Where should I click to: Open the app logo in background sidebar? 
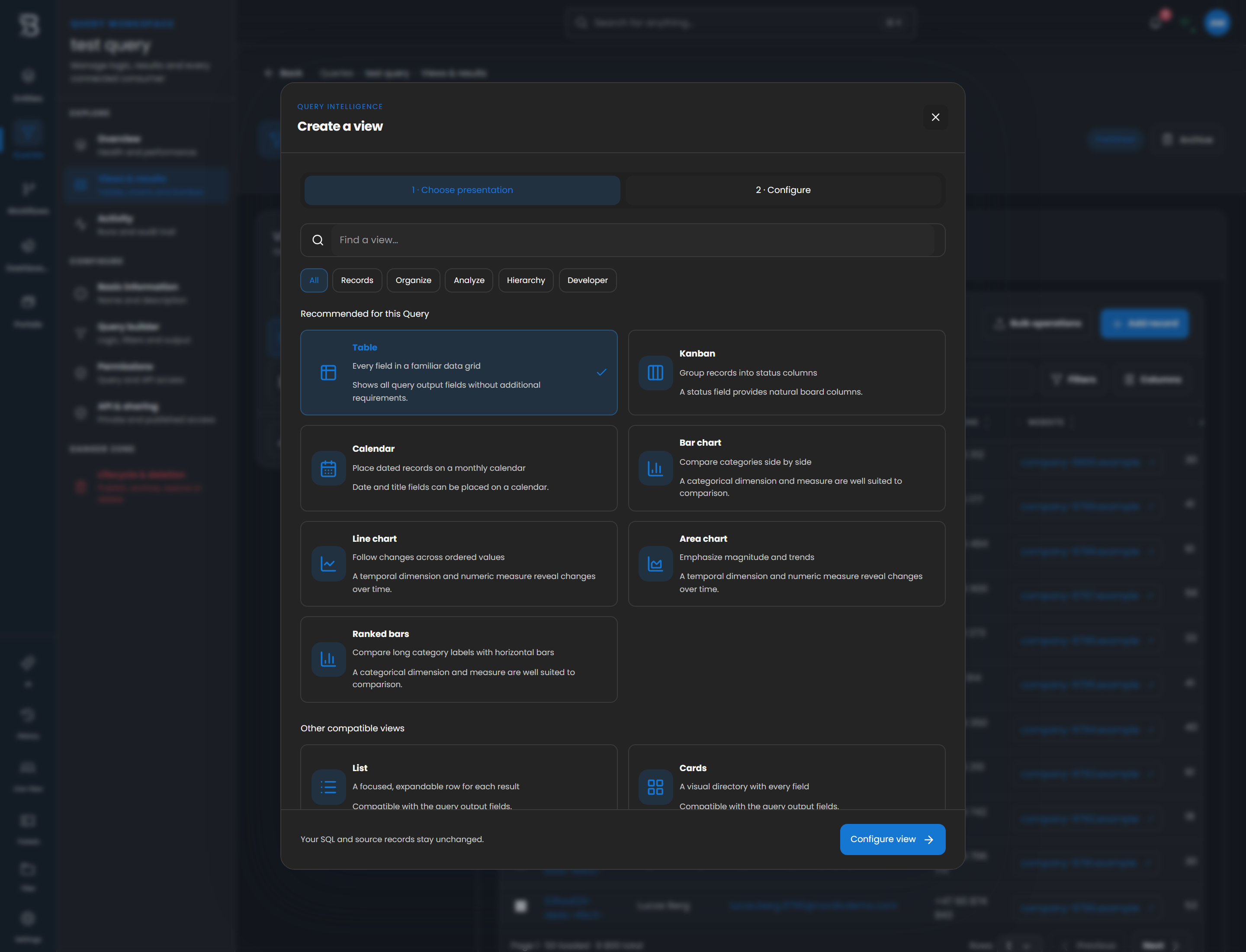click(x=28, y=25)
